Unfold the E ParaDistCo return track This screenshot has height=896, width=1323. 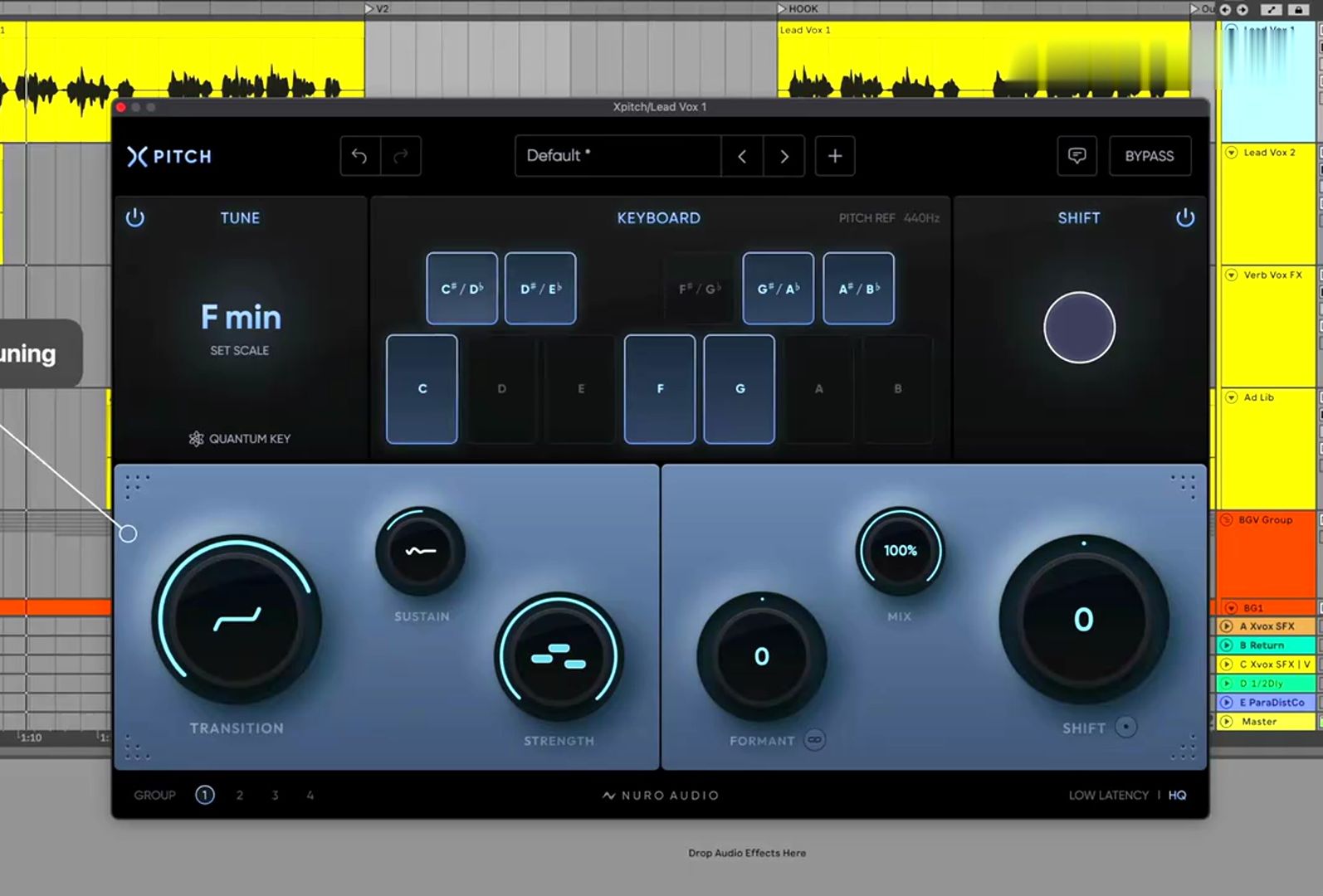tap(1227, 703)
